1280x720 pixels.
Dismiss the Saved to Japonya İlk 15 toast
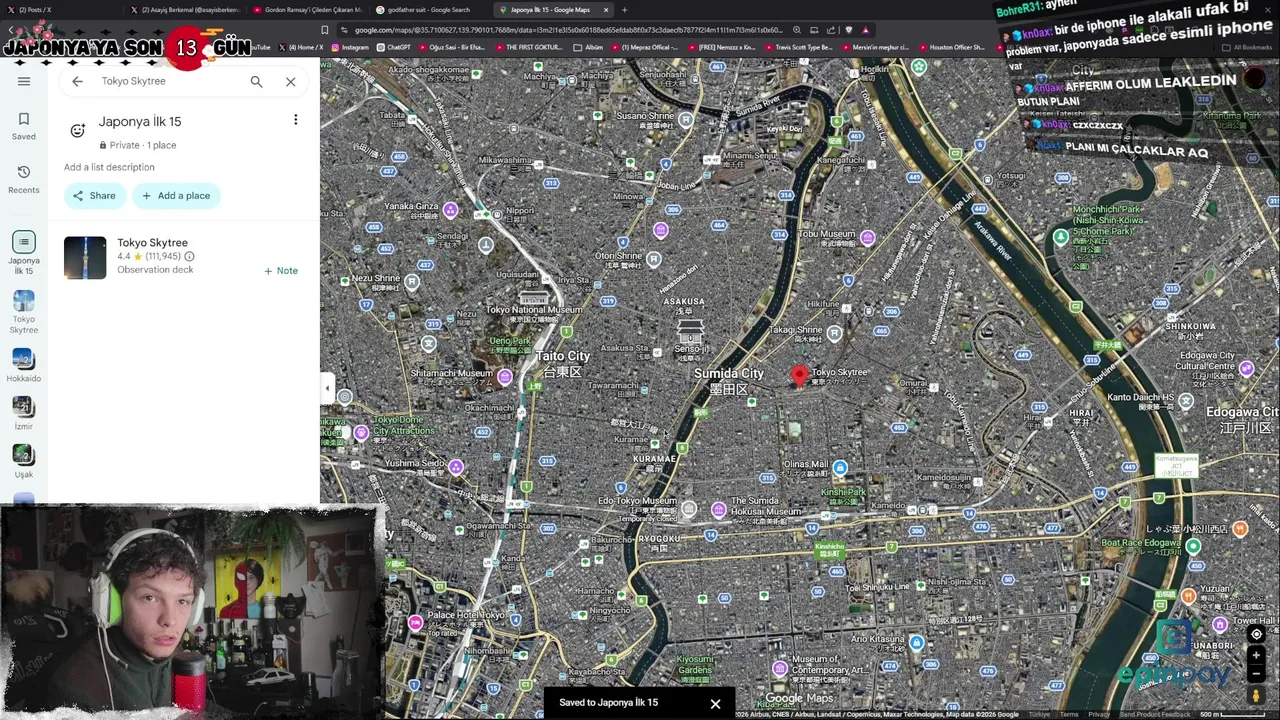[x=715, y=704]
